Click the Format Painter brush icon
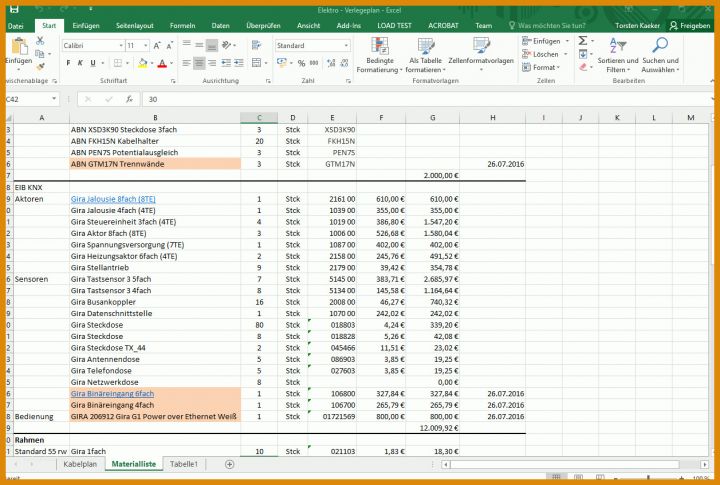The width and height of the screenshot is (720, 485). tap(40, 67)
